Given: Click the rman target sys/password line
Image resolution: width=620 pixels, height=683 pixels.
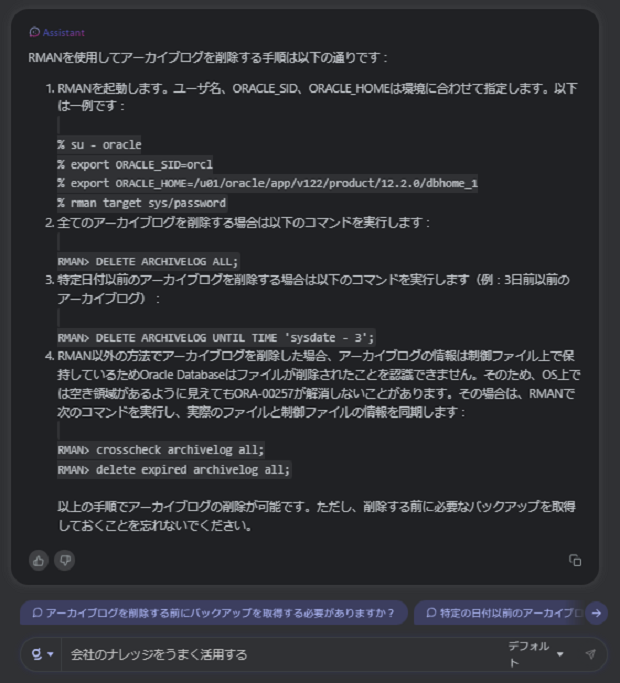Looking at the screenshot, I should point(142,203).
